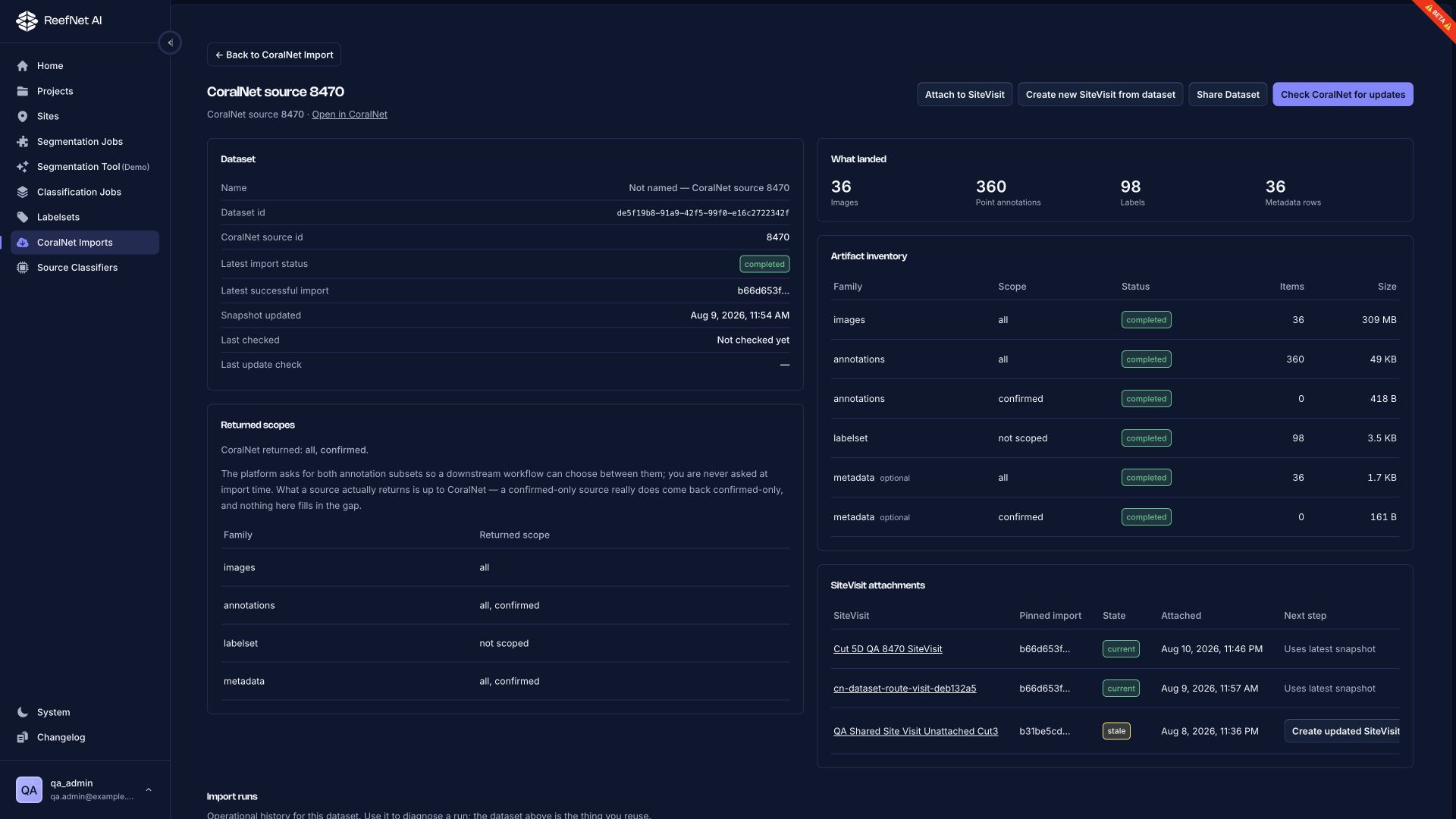Click the Items column header
The image size is (1456, 819).
pyautogui.click(x=1291, y=287)
